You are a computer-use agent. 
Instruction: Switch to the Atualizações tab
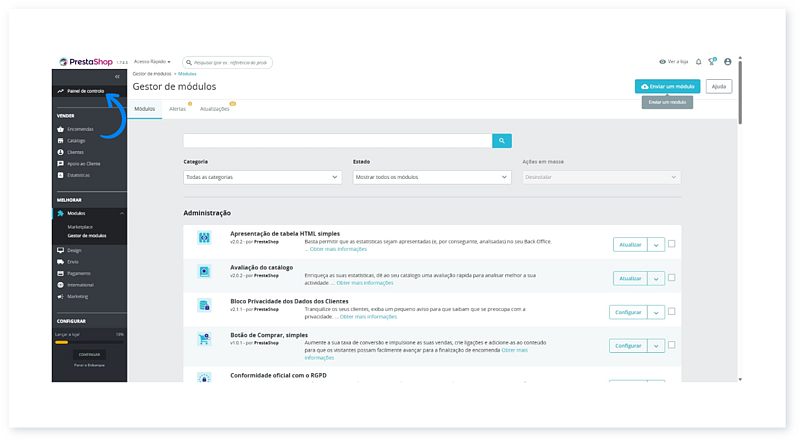(214, 108)
